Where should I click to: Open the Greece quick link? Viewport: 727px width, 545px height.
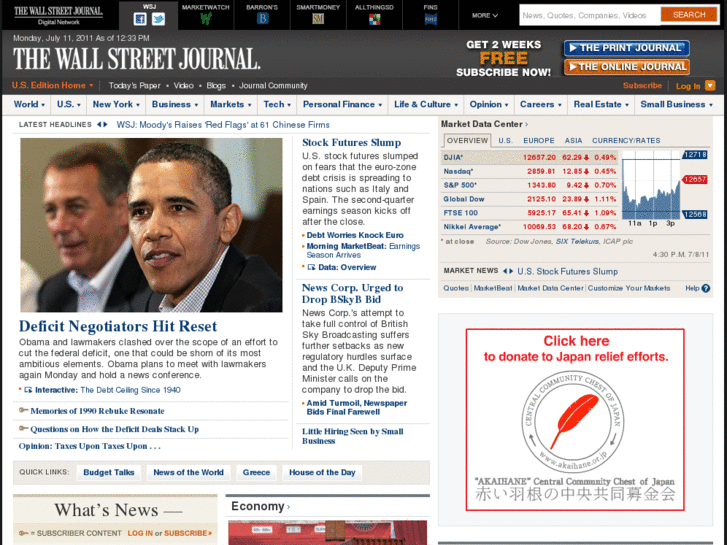click(x=256, y=472)
